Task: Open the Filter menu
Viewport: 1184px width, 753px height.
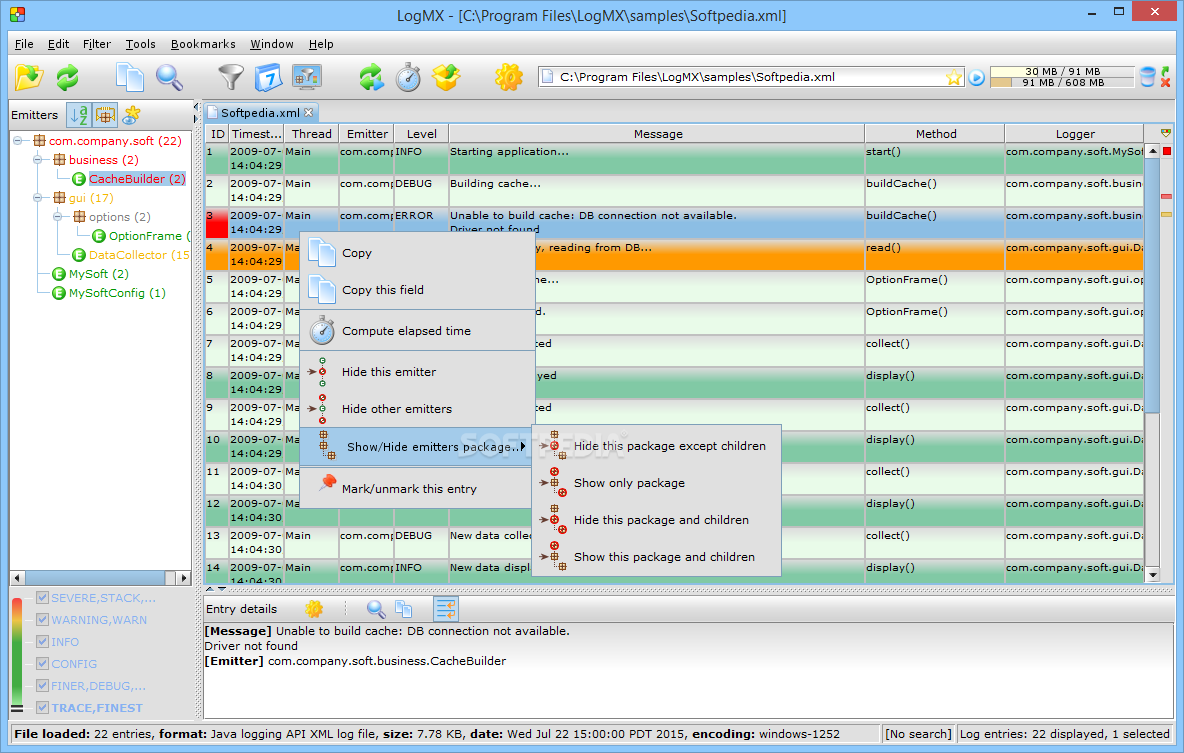Action: (x=97, y=44)
